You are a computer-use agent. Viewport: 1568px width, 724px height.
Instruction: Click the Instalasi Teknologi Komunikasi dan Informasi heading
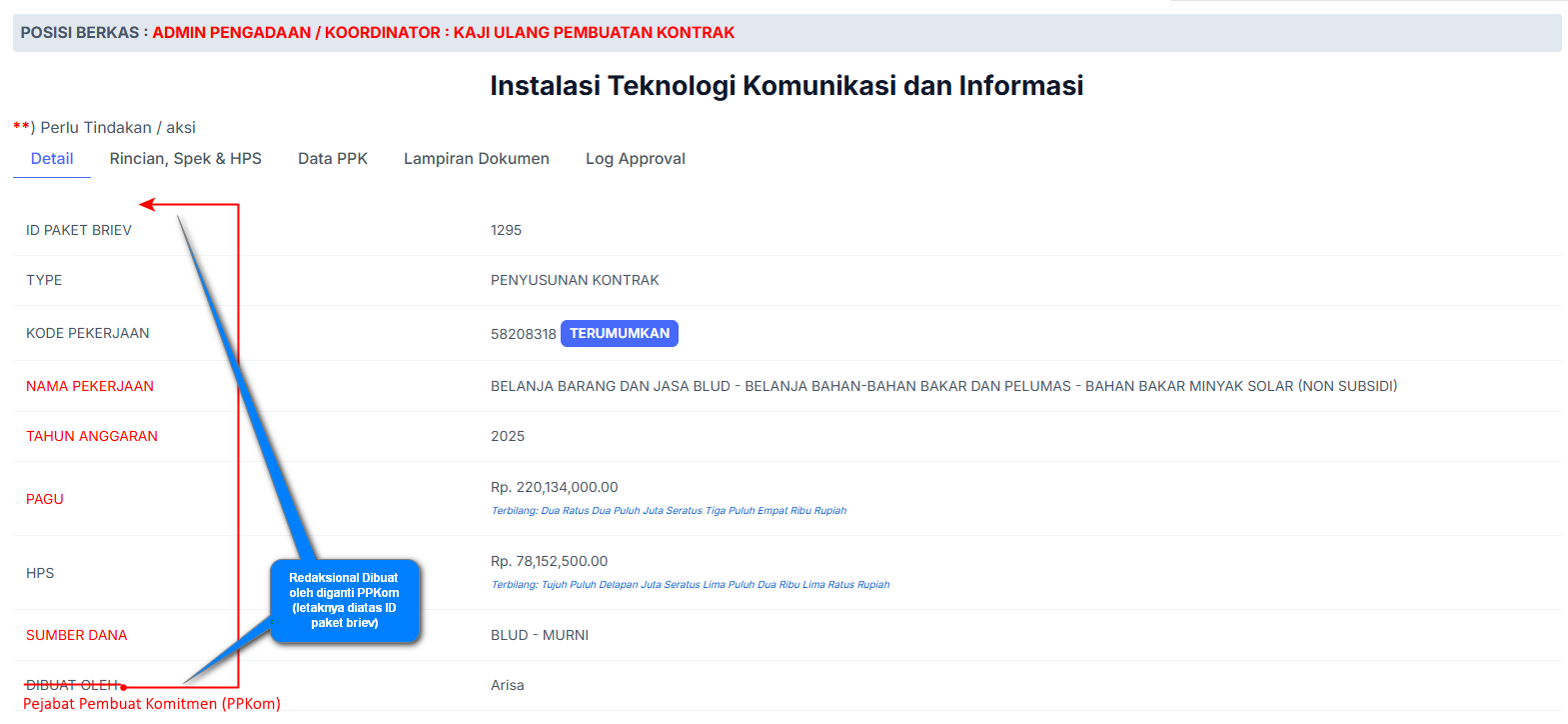coord(786,86)
